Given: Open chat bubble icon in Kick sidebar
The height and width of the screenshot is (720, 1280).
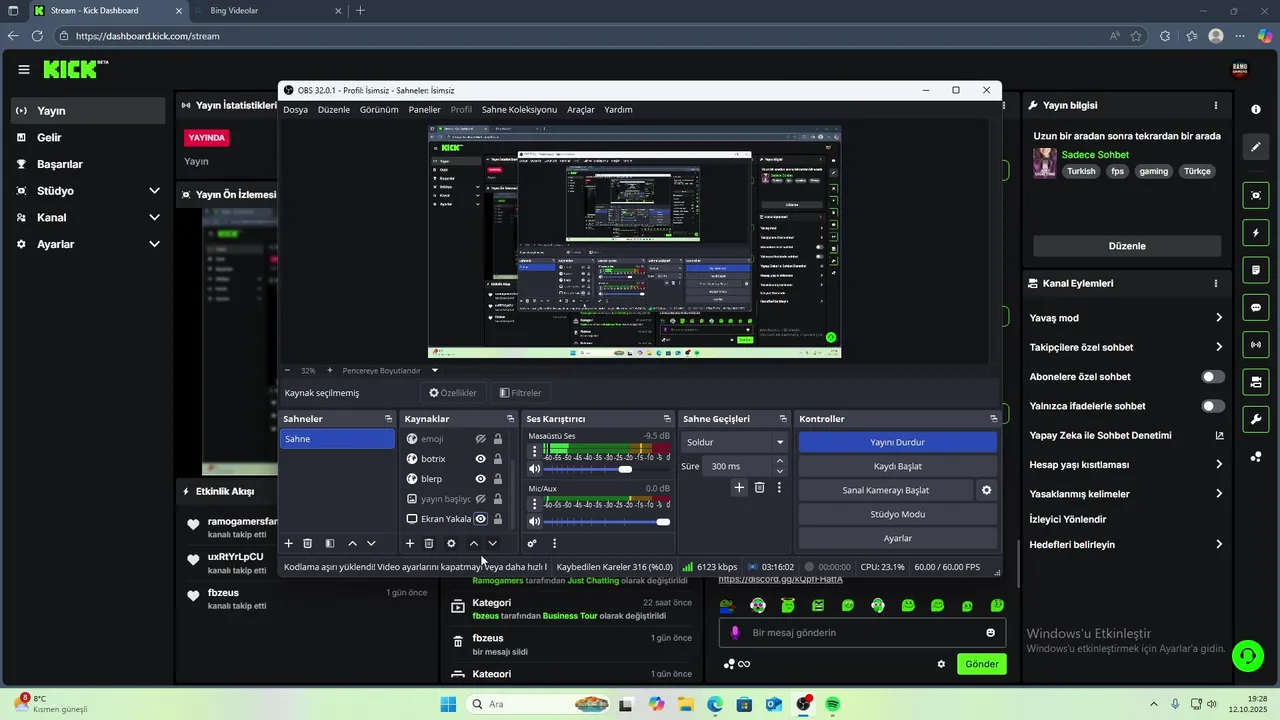Looking at the screenshot, I should point(1256,308).
